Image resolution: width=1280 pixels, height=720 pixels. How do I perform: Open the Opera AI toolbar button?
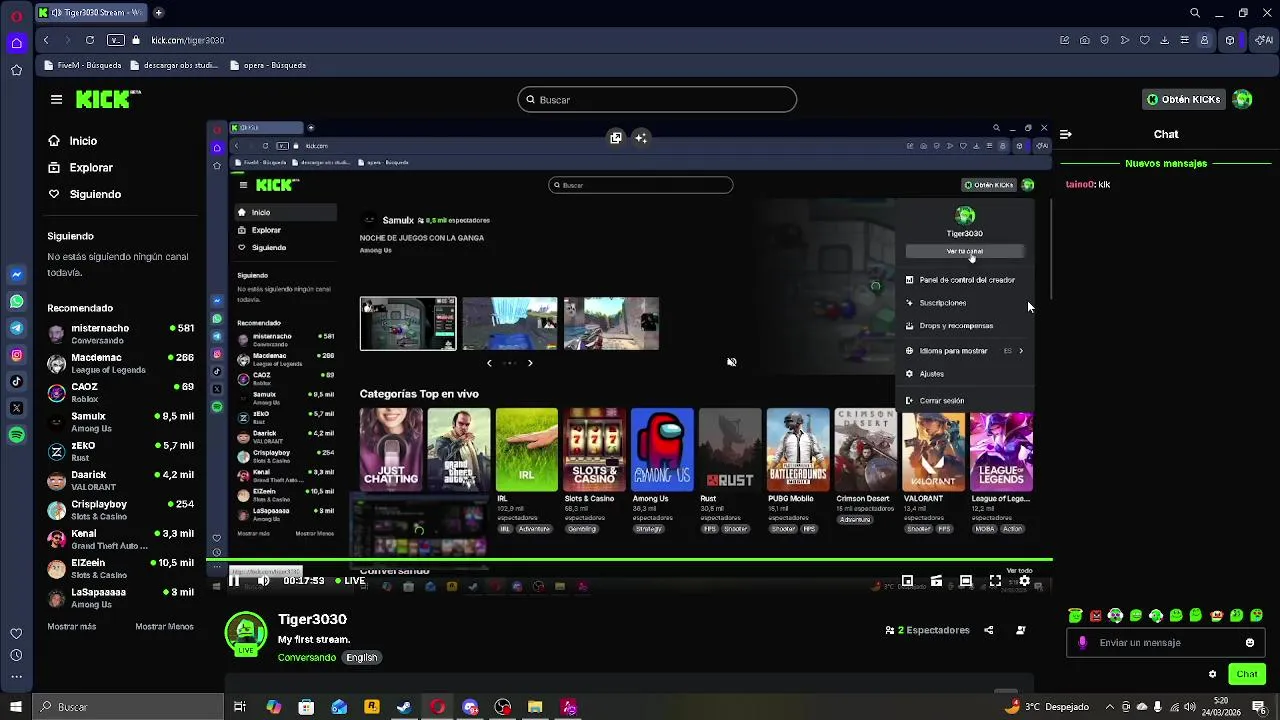(1264, 40)
